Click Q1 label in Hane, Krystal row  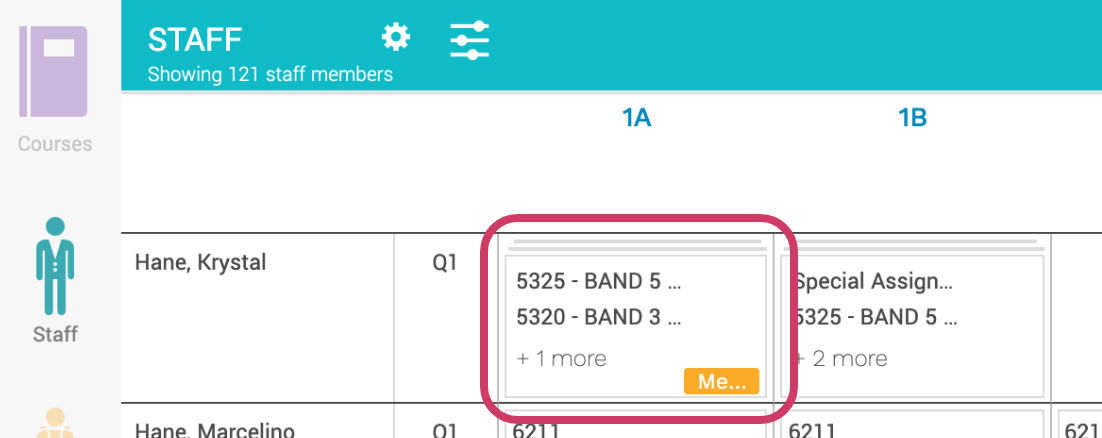pyautogui.click(x=445, y=262)
